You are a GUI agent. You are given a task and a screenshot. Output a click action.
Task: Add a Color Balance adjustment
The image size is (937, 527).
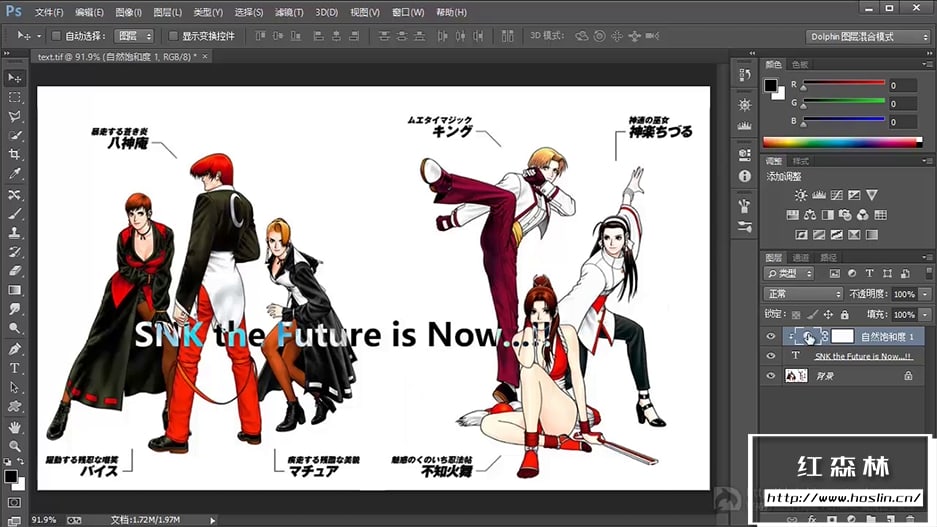click(x=810, y=215)
